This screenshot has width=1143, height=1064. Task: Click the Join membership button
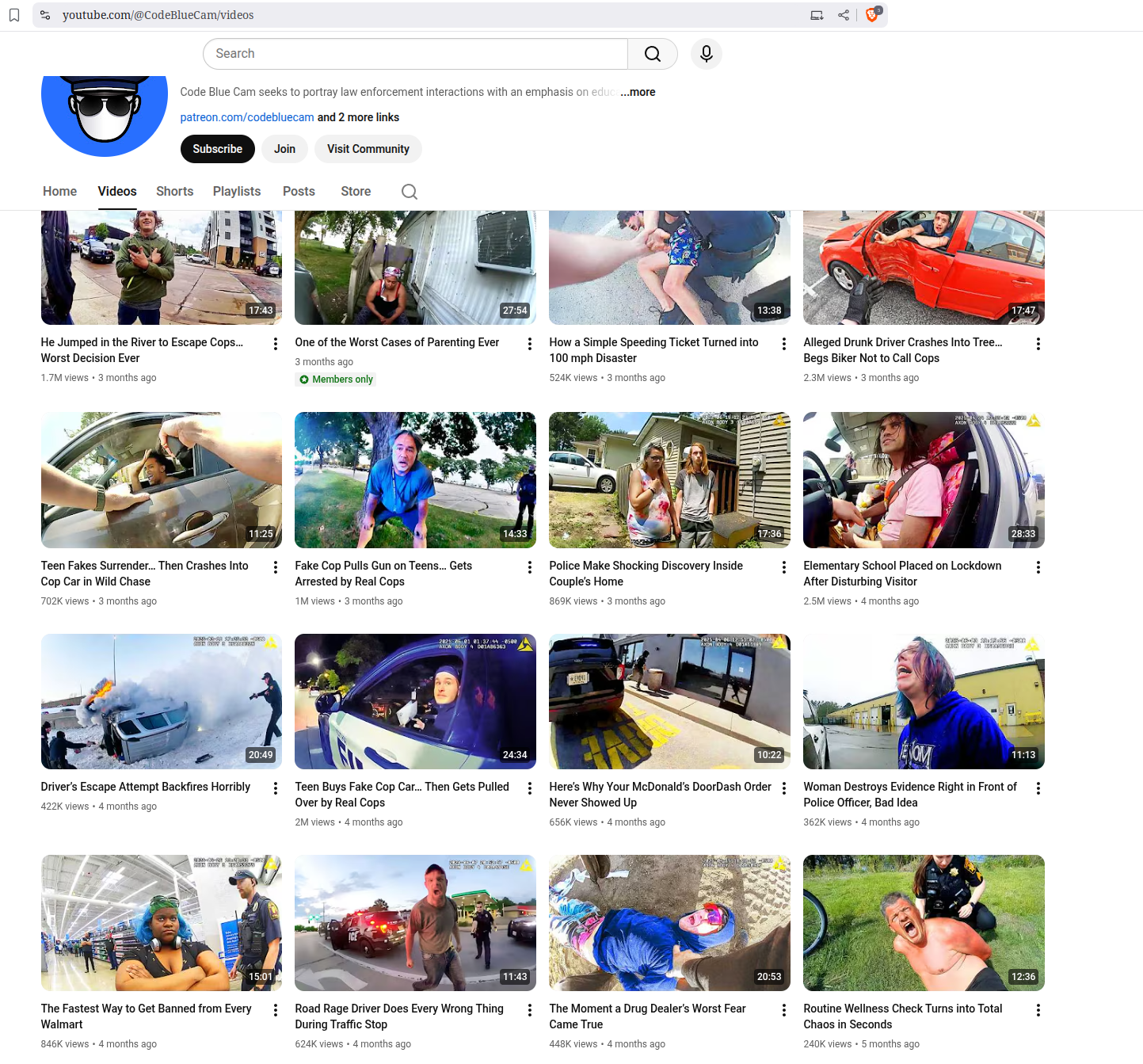tap(284, 149)
